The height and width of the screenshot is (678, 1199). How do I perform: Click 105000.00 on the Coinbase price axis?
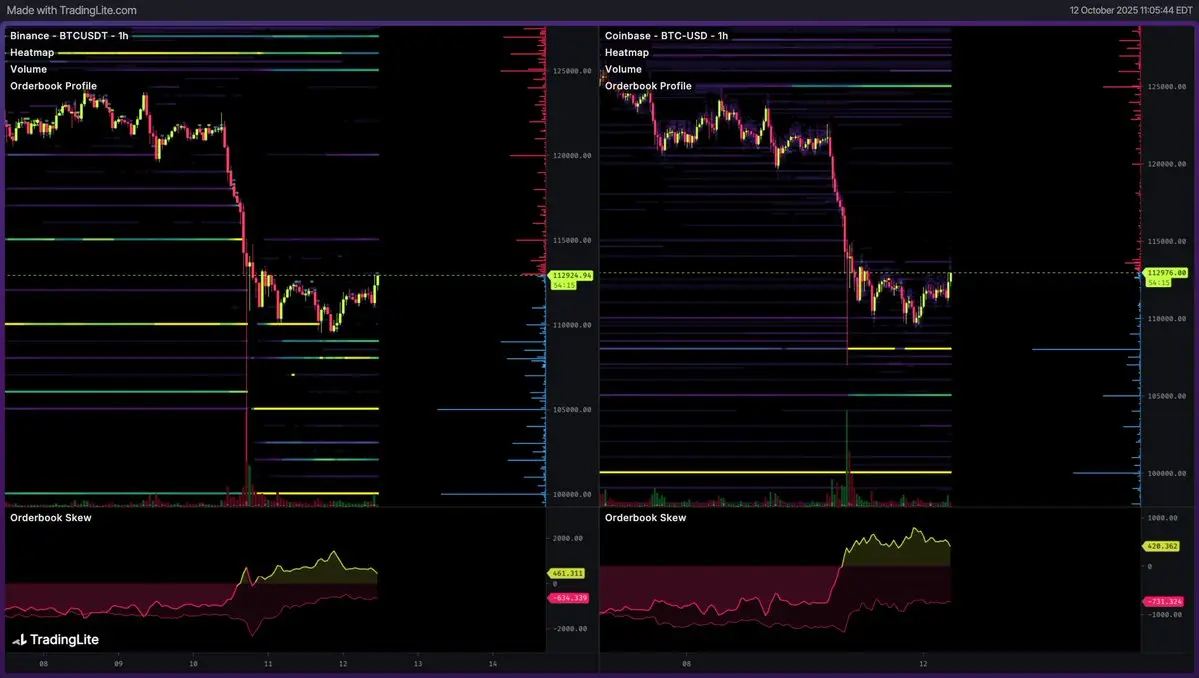click(1167, 397)
